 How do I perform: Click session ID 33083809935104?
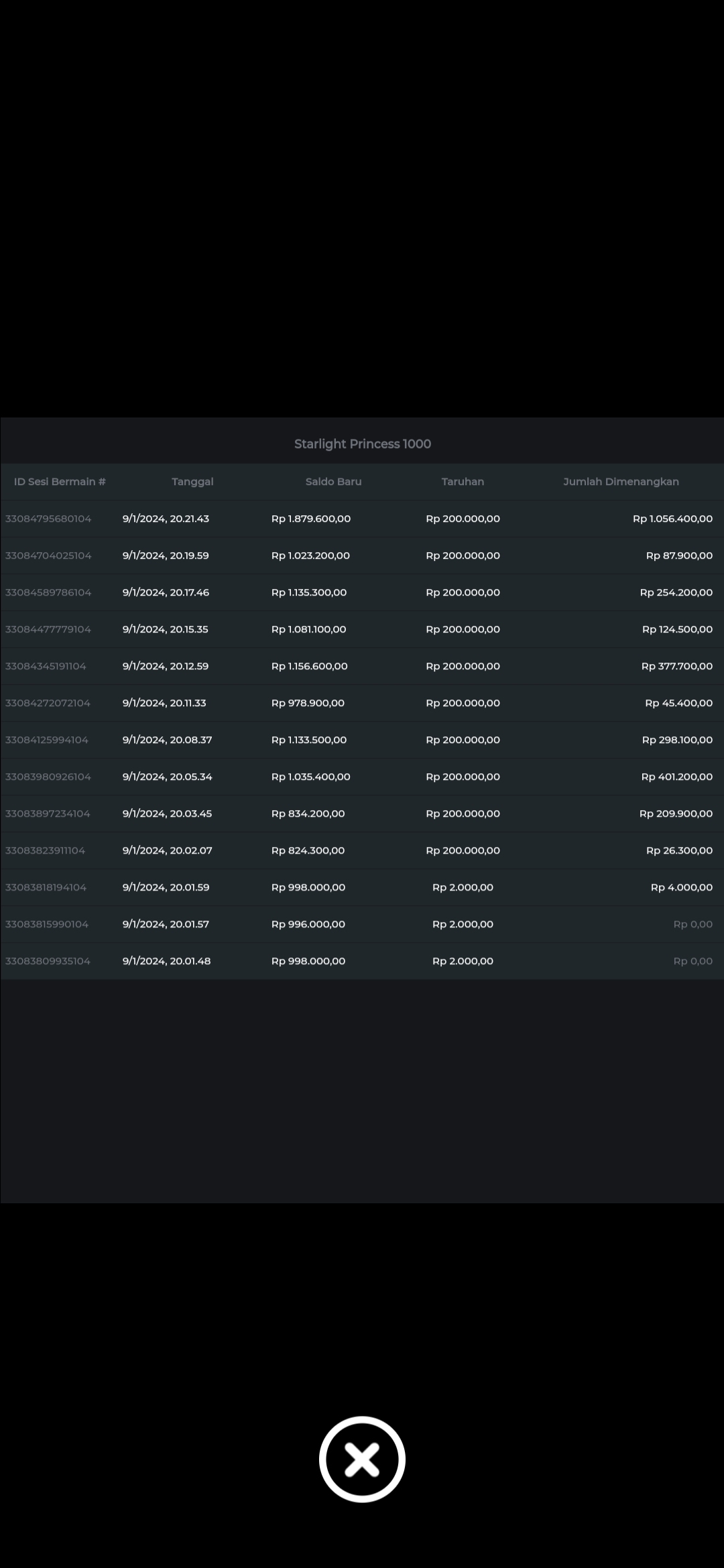click(x=48, y=961)
